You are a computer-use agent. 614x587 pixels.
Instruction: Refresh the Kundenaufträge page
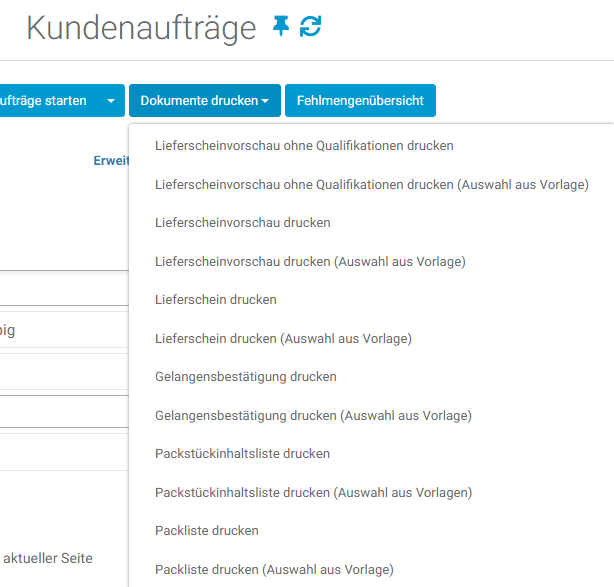(311, 28)
